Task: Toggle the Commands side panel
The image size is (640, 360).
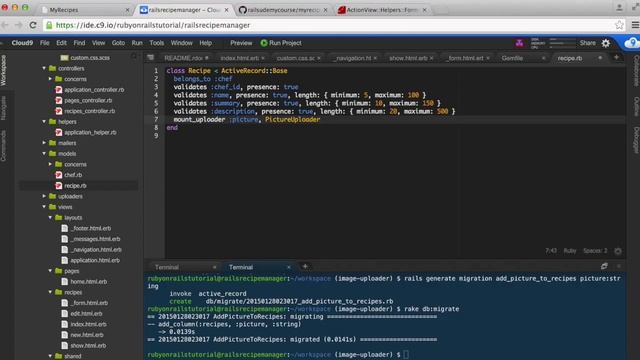Action: point(4,146)
